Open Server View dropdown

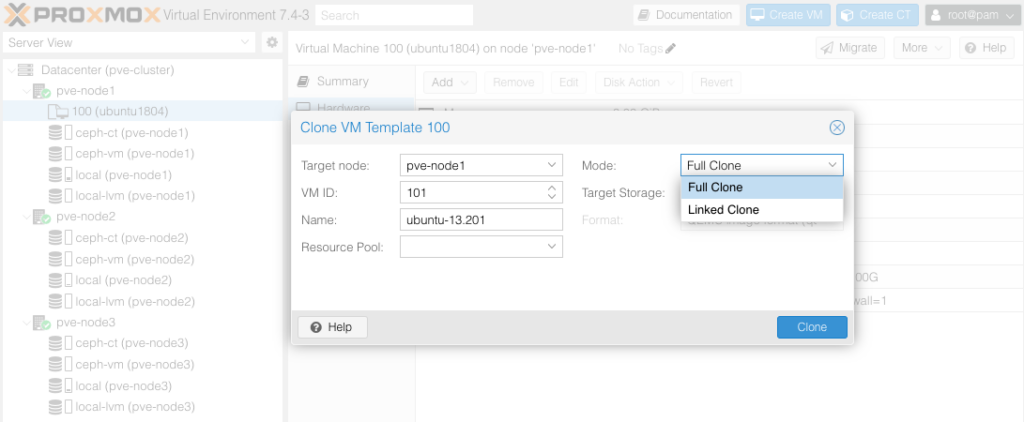click(x=129, y=42)
